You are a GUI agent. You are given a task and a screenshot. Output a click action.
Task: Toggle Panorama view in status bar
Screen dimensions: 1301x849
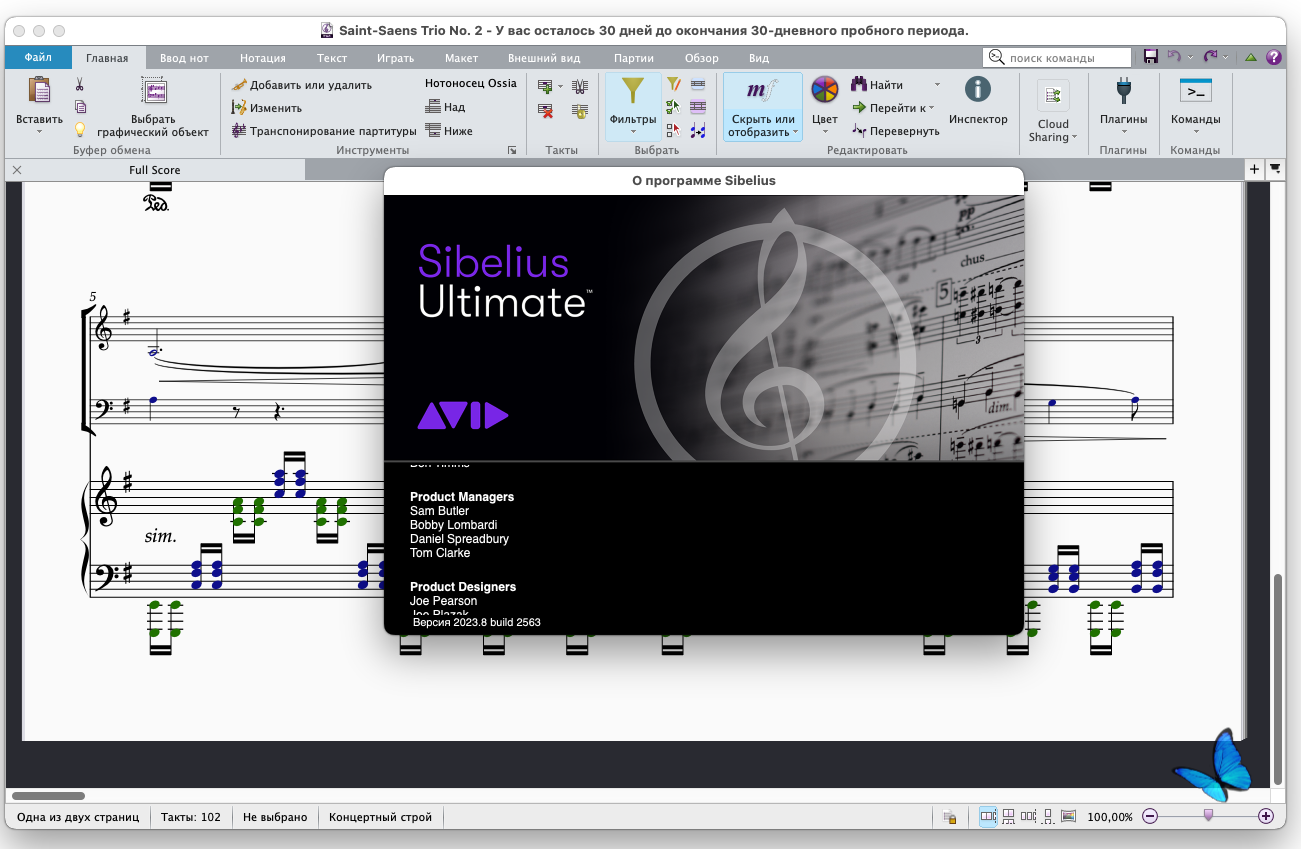click(x=1067, y=817)
